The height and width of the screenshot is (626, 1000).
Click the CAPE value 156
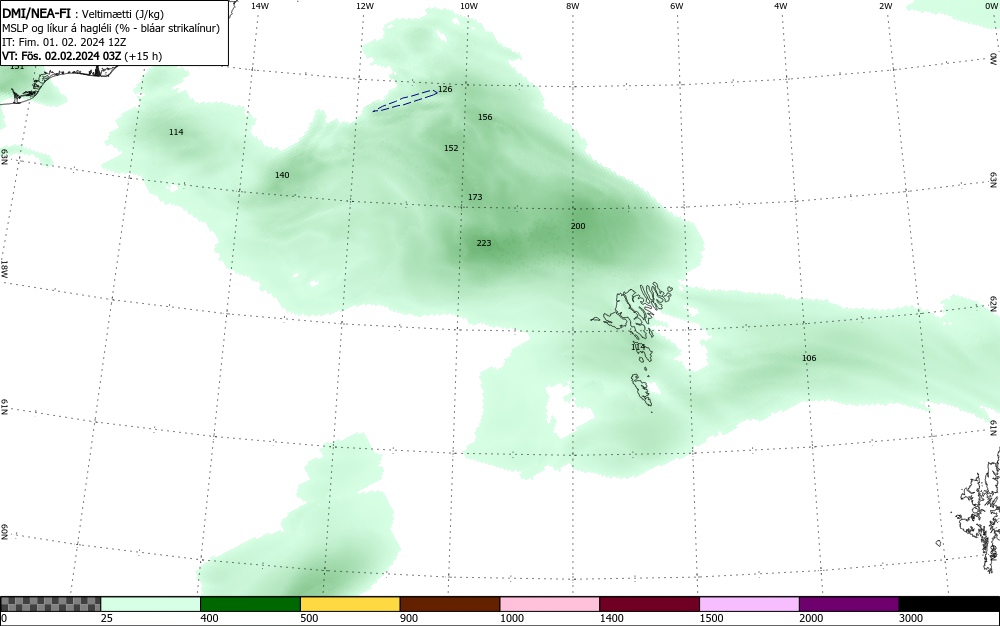(485, 117)
